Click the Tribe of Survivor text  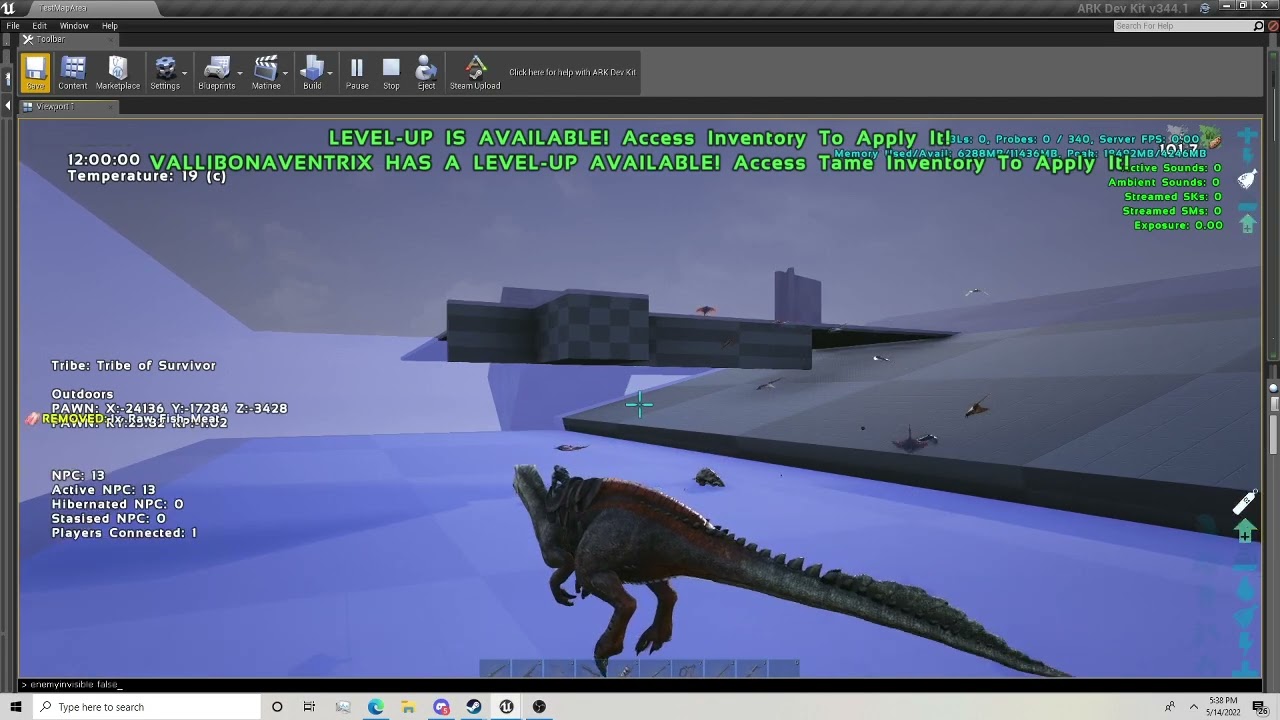point(133,366)
